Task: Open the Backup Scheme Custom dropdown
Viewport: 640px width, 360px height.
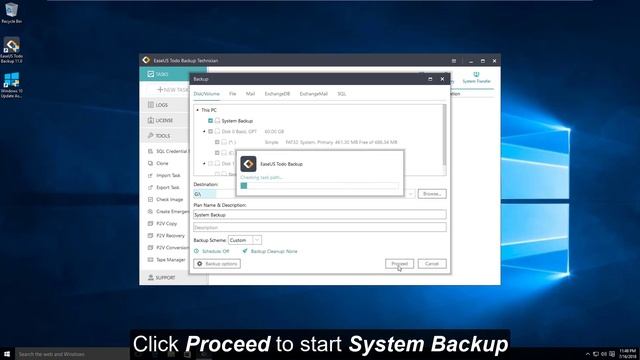Action: pyautogui.click(x=245, y=240)
